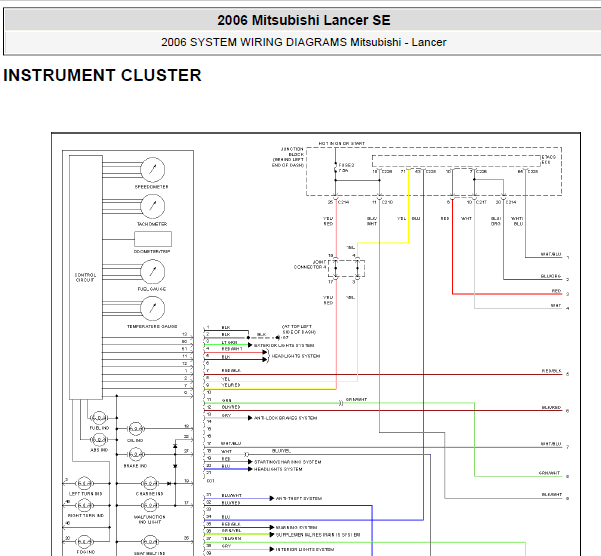Click the FUEL IND lamp symbol
This screenshot has height=556, width=601.
tap(99, 418)
